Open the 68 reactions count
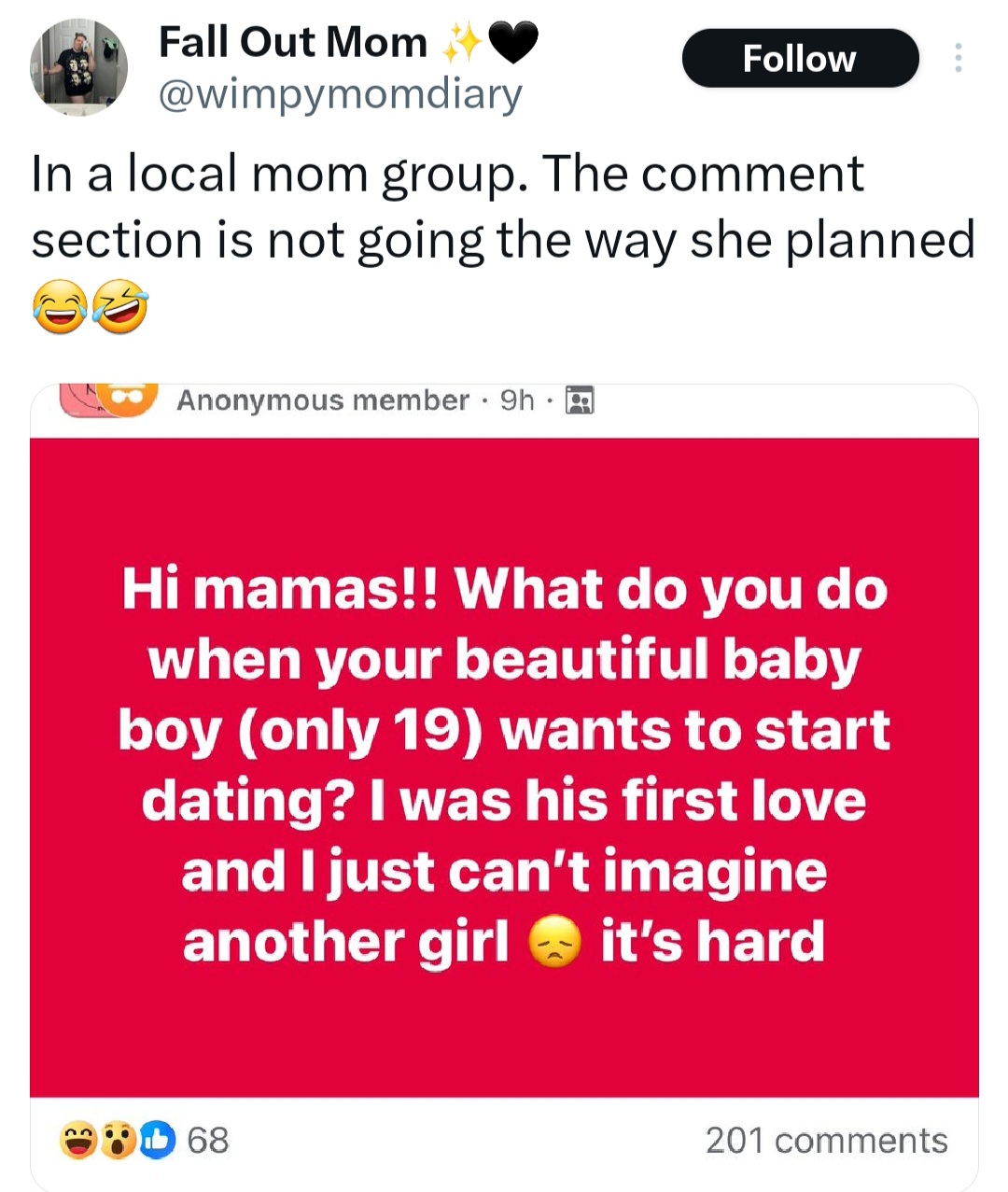The height and width of the screenshot is (1192, 1008). click(x=208, y=1140)
